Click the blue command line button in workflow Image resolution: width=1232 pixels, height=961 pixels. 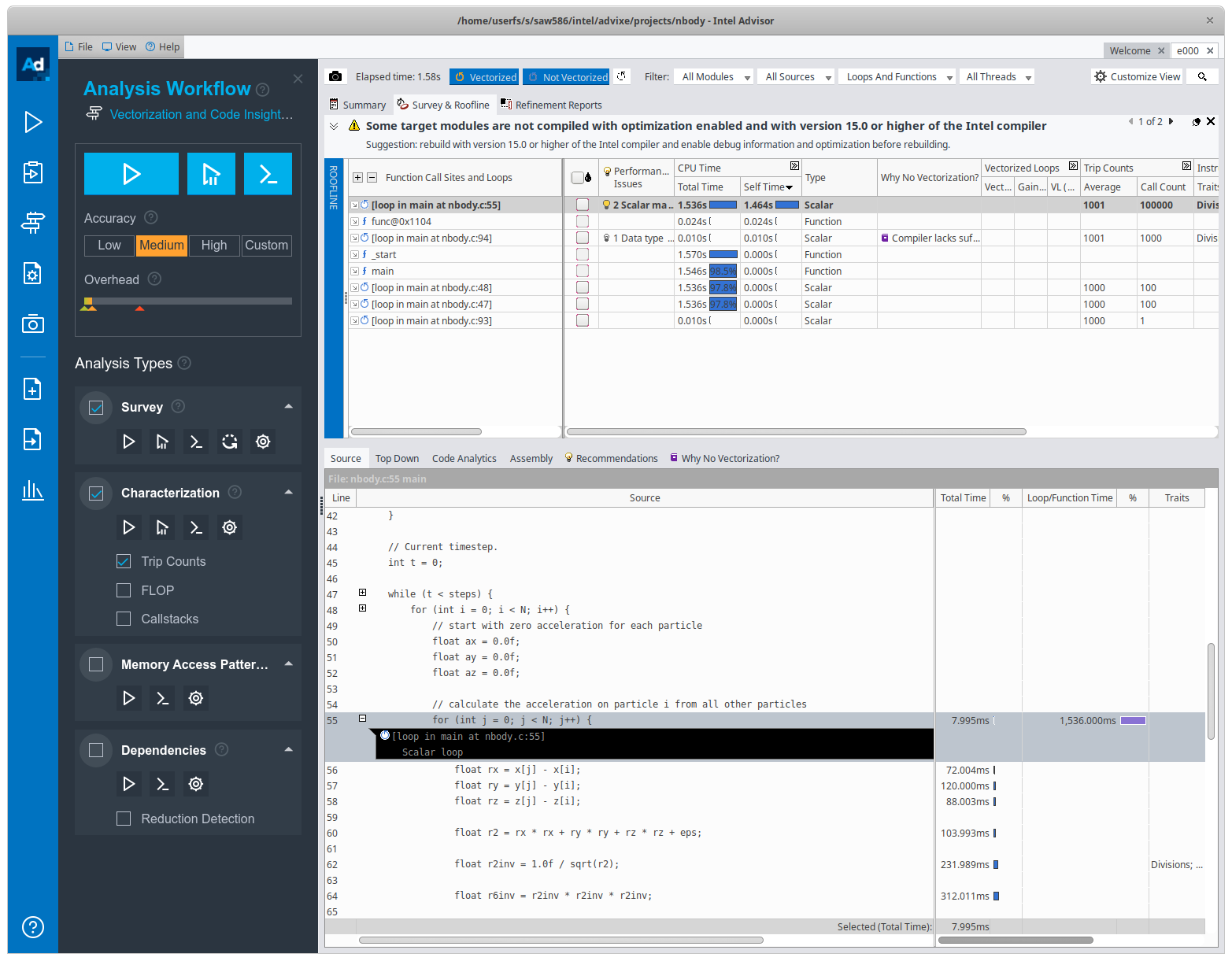pos(268,174)
